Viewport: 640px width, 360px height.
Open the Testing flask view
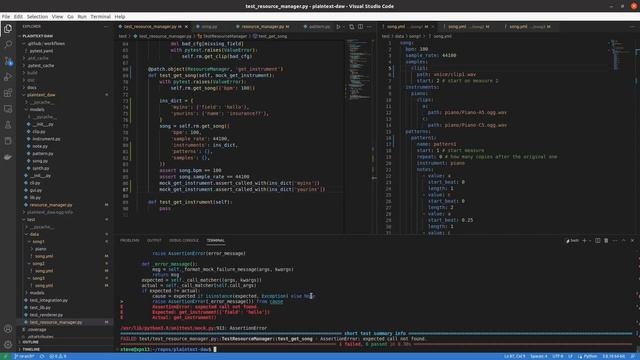click(8, 125)
